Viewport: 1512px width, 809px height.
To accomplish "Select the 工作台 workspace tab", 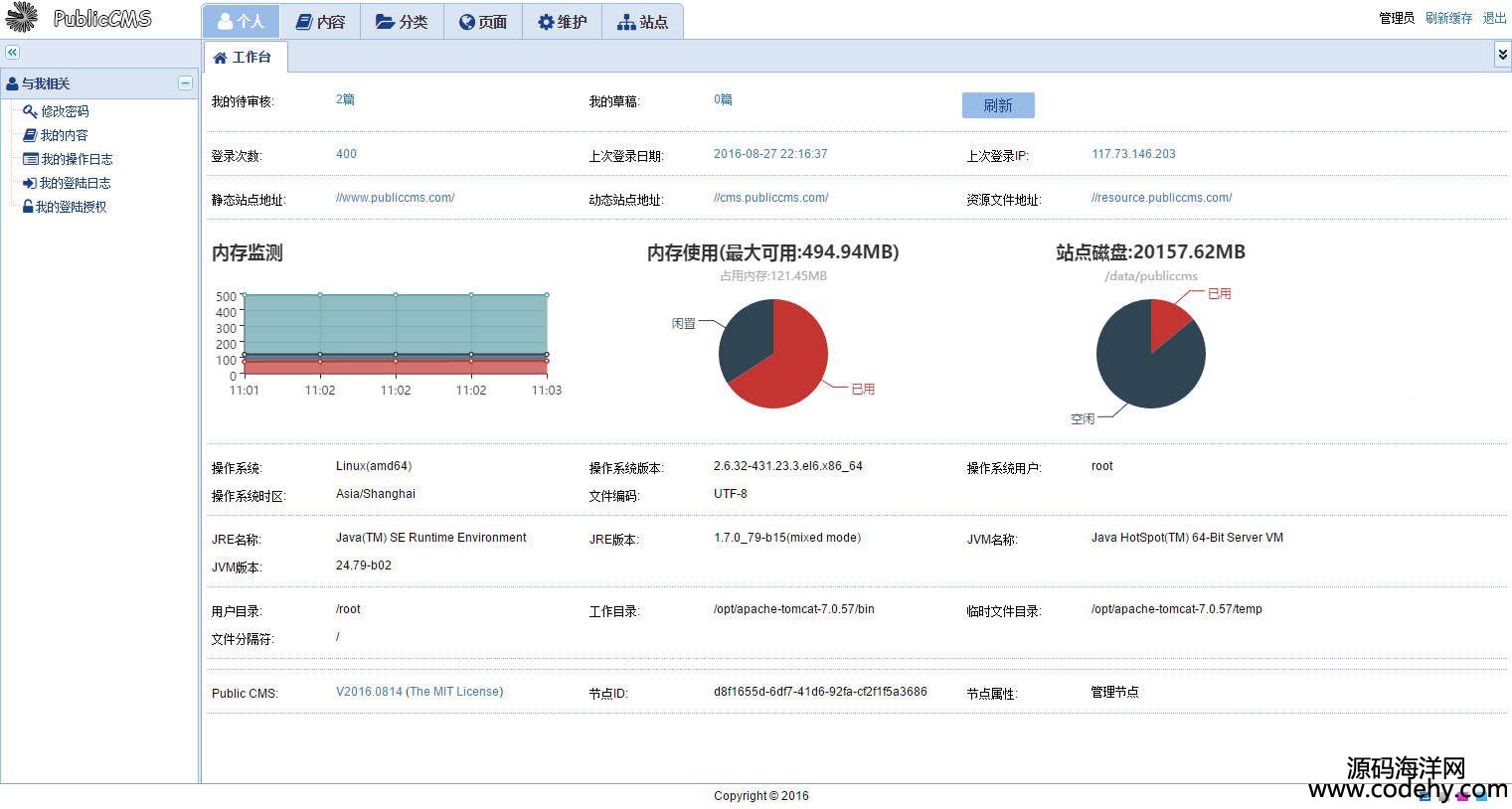I will point(245,58).
